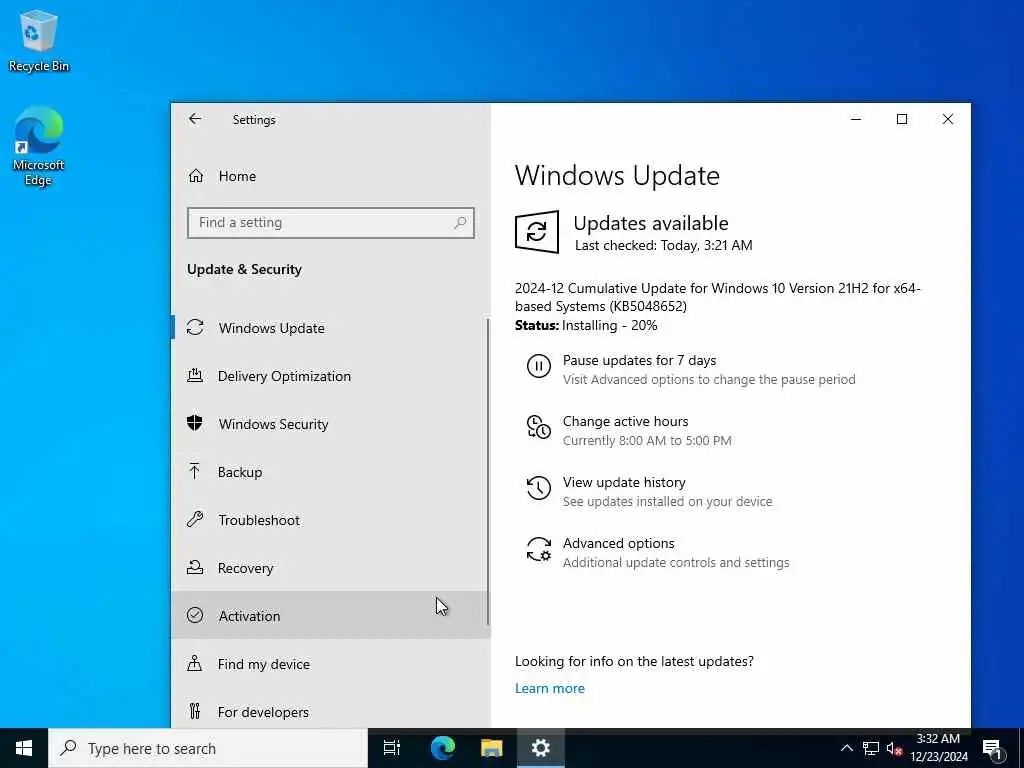Select the For developers tools icon
This screenshot has height=768, width=1024.
[x=195, y=711]
